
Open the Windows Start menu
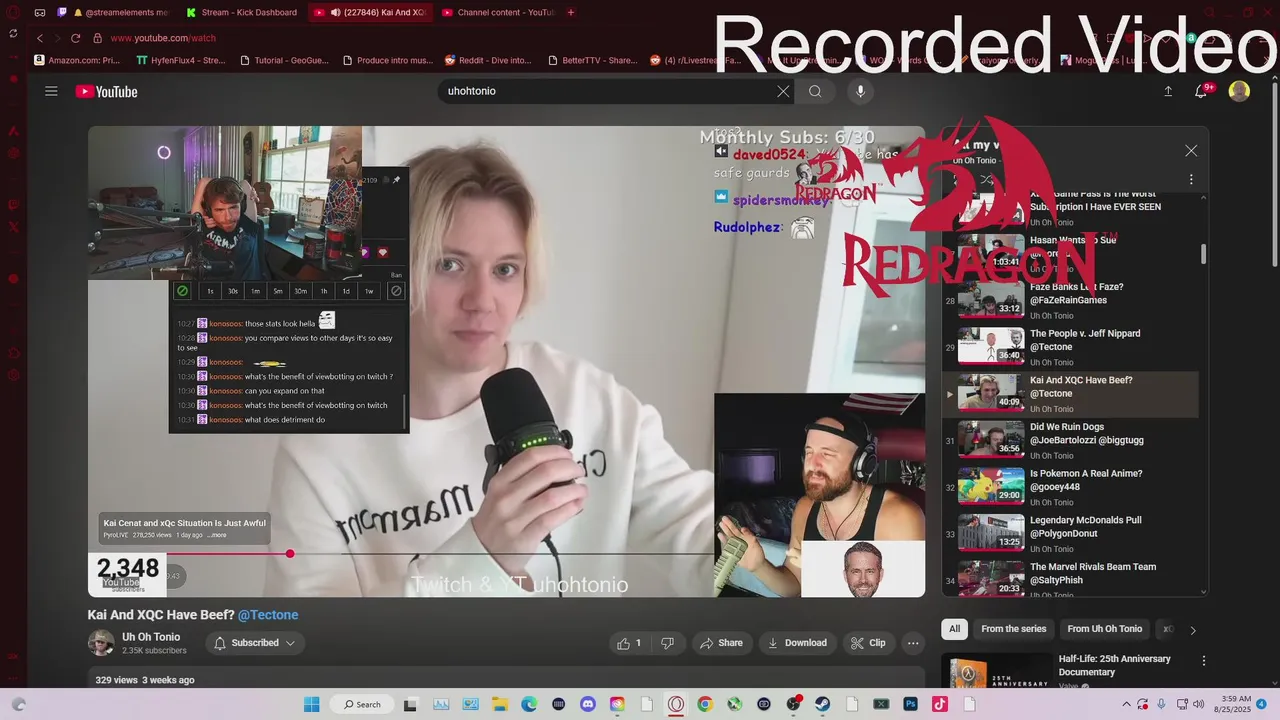[x=312, y=704]
